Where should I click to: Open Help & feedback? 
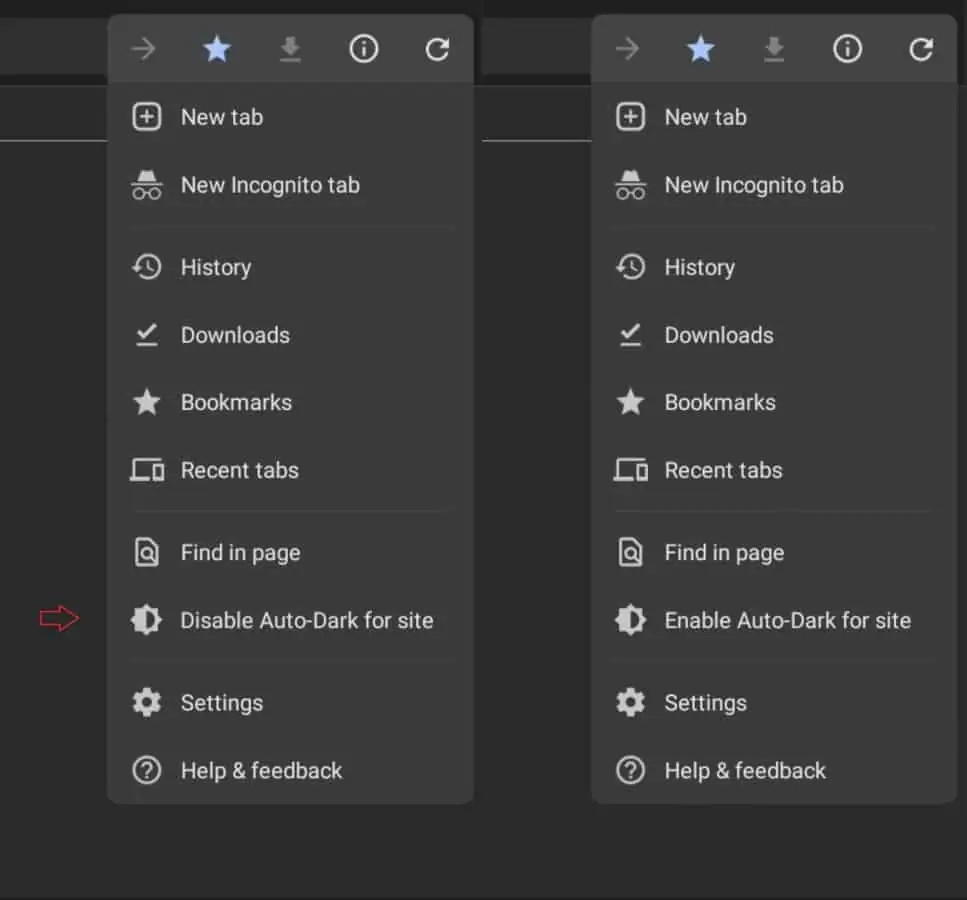[x=261, y=770]
